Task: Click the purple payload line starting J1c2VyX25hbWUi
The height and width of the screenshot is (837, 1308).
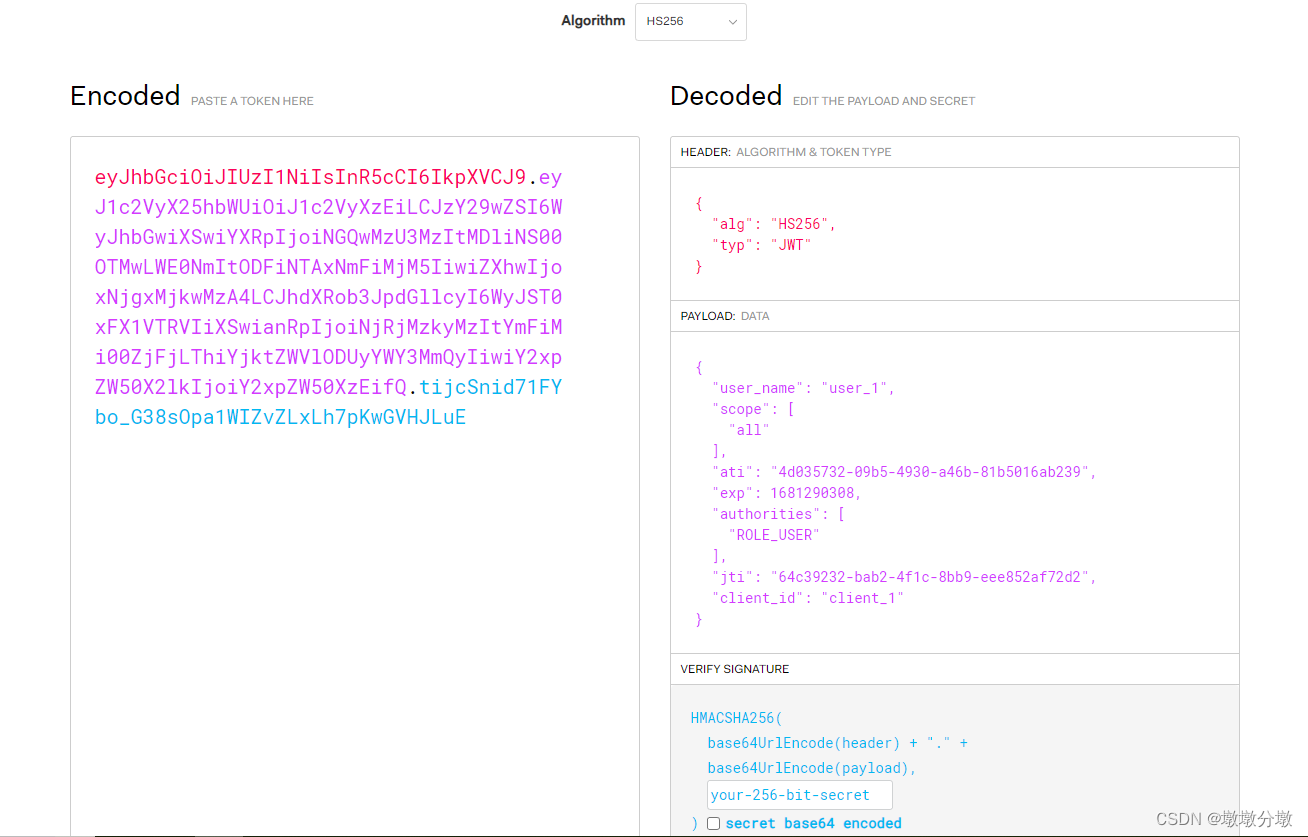Action: tap(328, 208)
